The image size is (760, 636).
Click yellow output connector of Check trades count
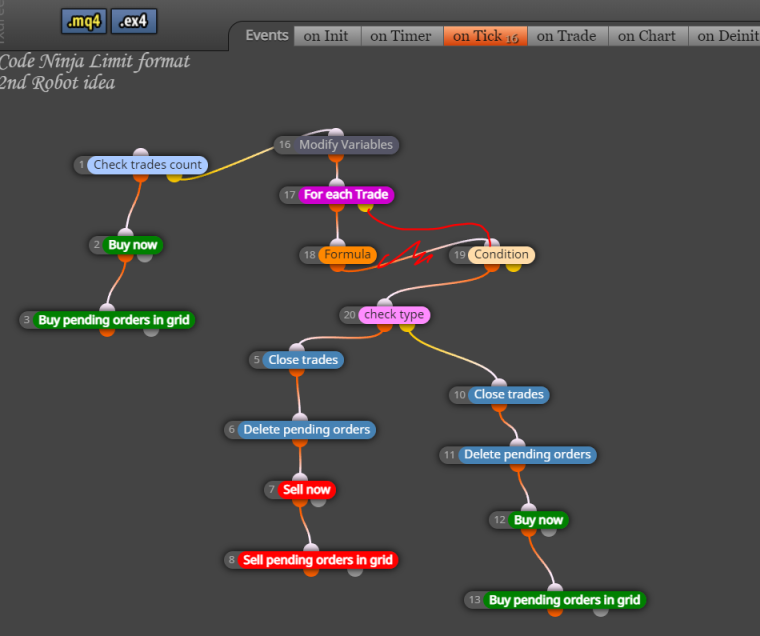tap(174, 177)
